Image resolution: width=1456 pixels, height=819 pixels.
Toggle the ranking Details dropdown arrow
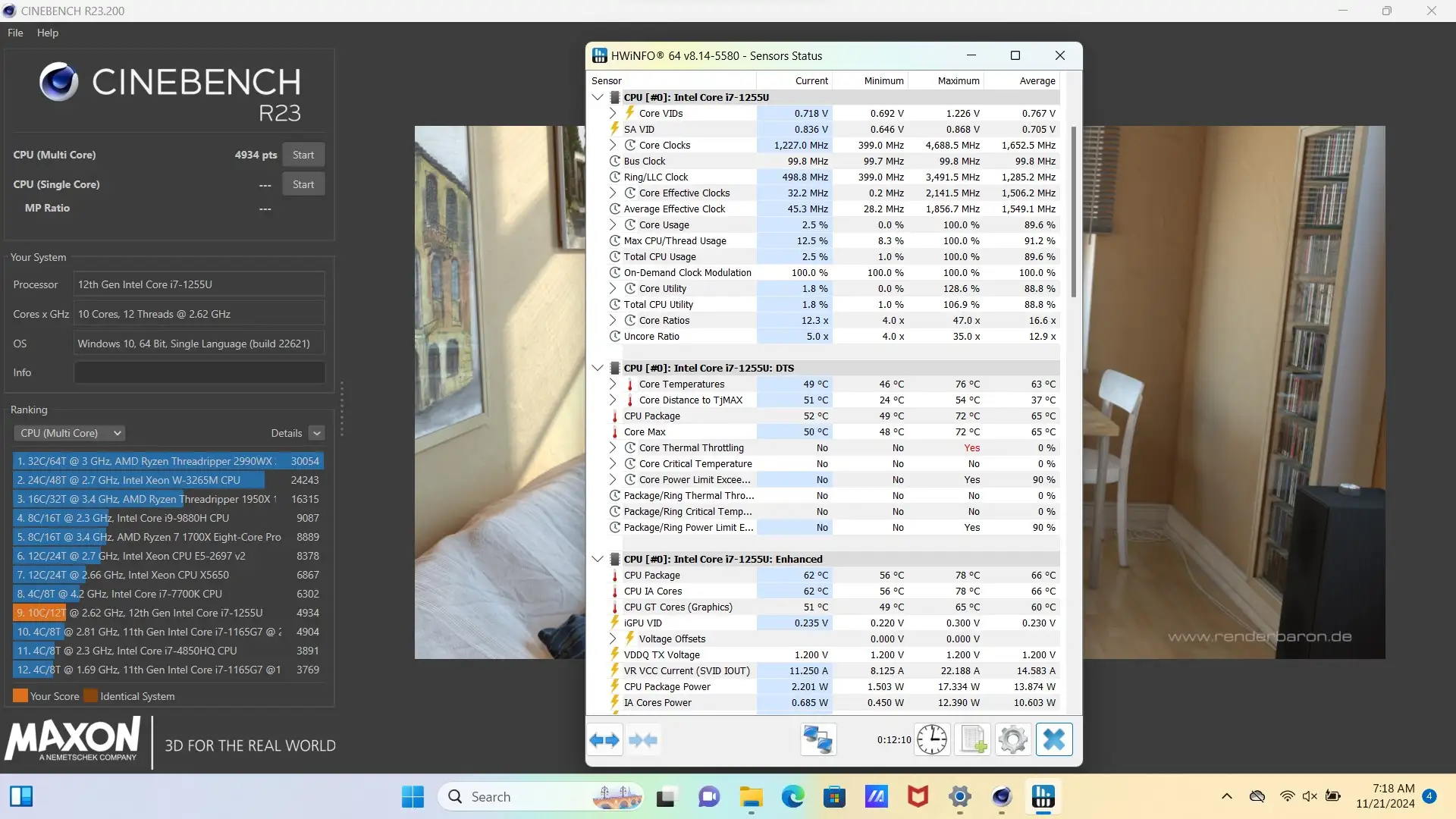317,433
